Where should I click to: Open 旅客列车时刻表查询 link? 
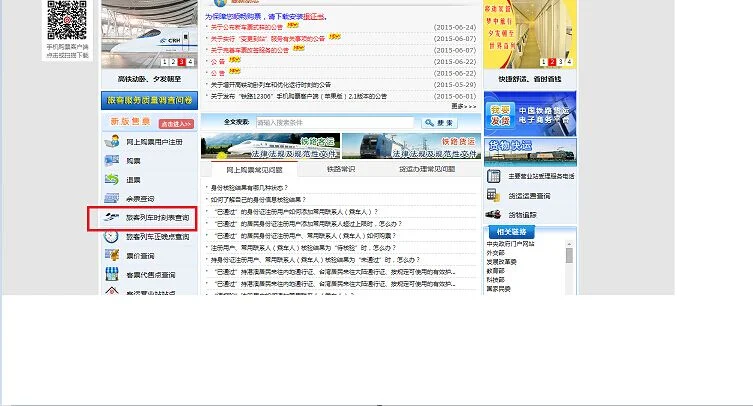click(158, 218)
